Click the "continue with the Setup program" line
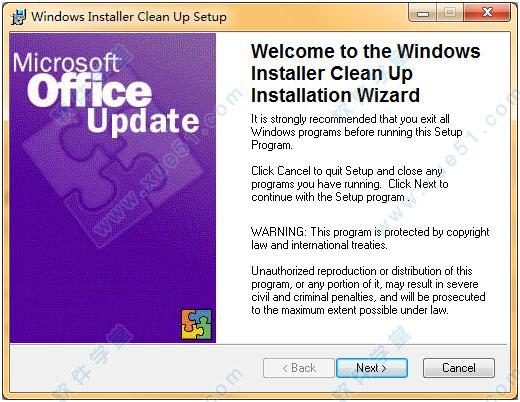The height and width of the screenshot is (402, 520). [330, 197]
